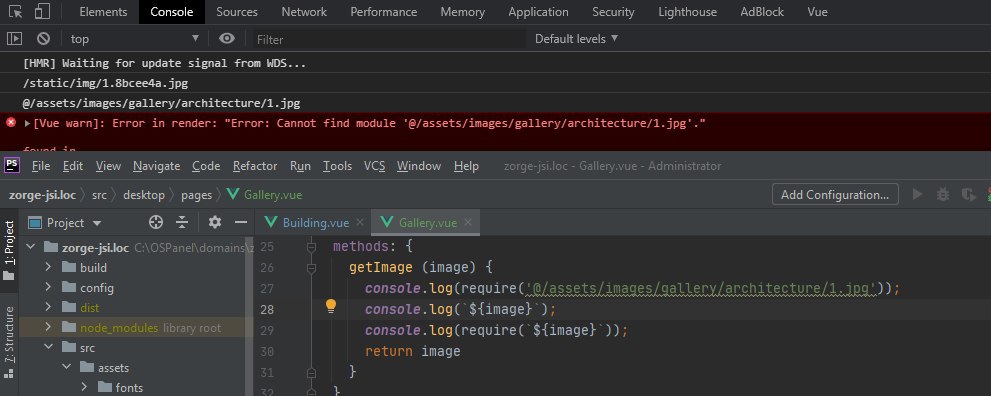Open the Lighthouse tab

click(688, 12)
